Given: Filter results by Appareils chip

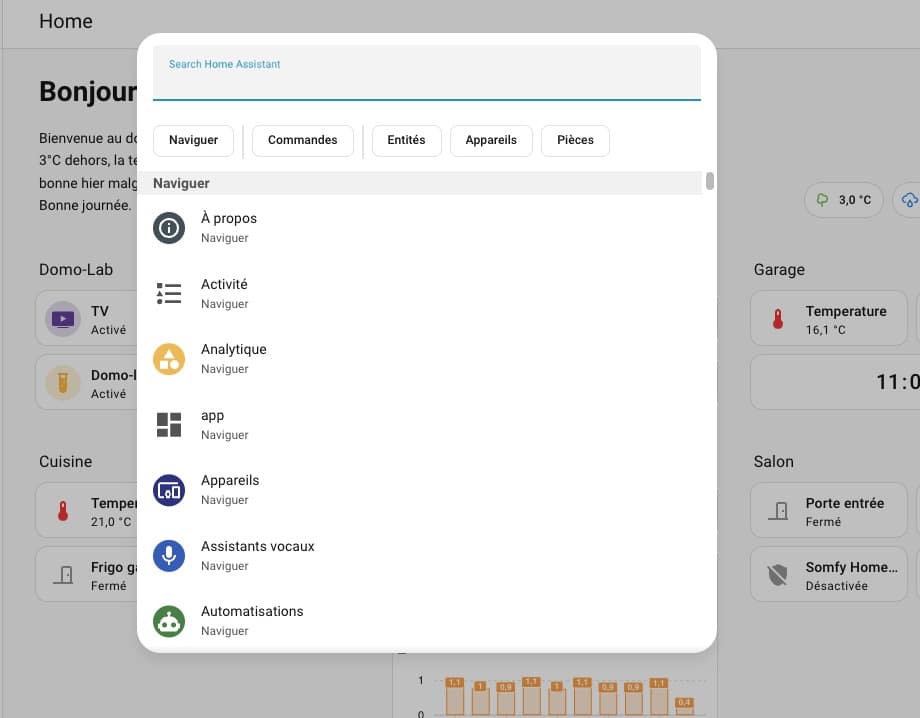Looking at the screenshot, I should pyautogui.click(x=491, y=140).
